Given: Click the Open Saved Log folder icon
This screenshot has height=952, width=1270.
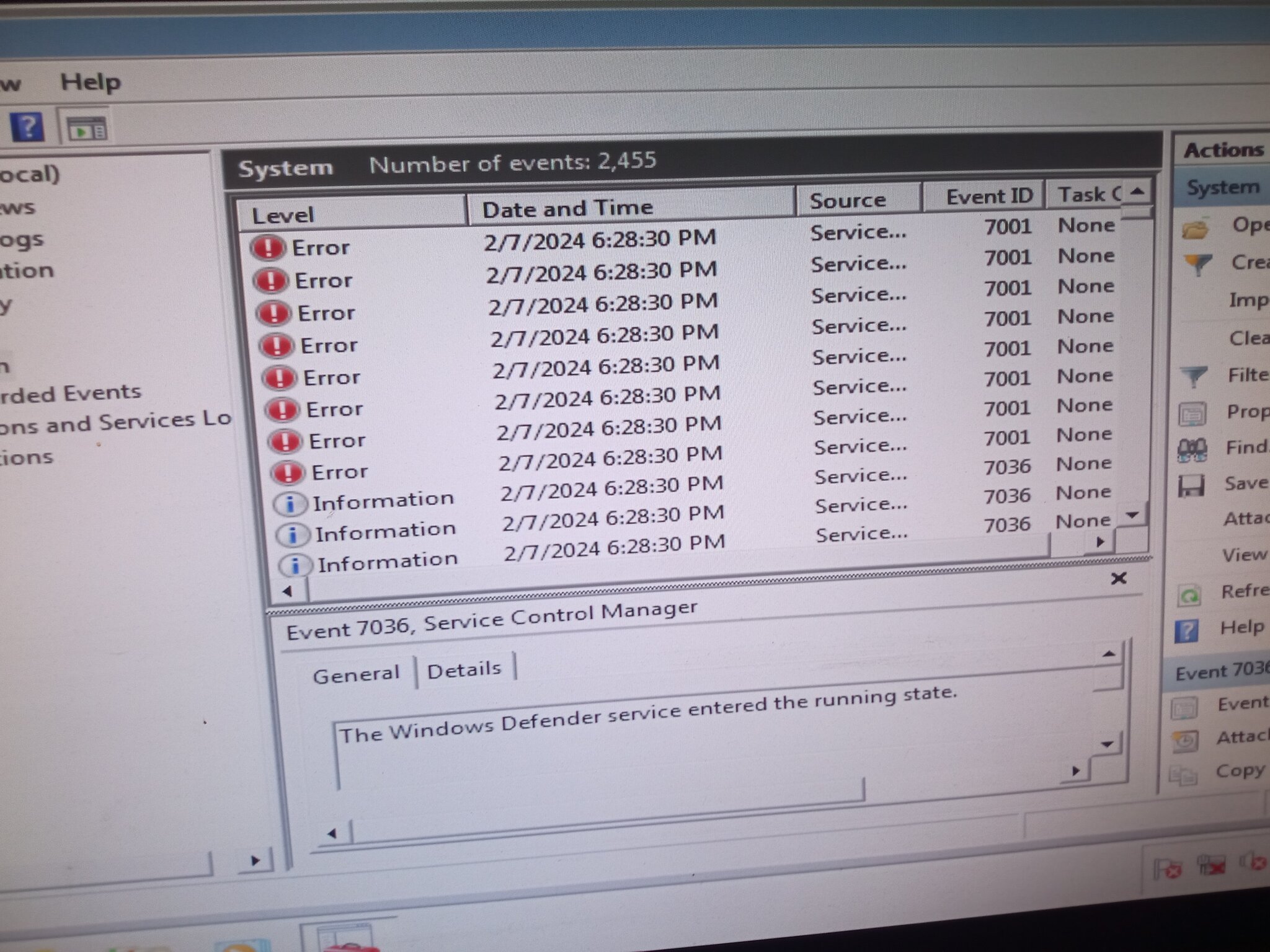Looking at the screenshot, I should (x=1195, y=229).
